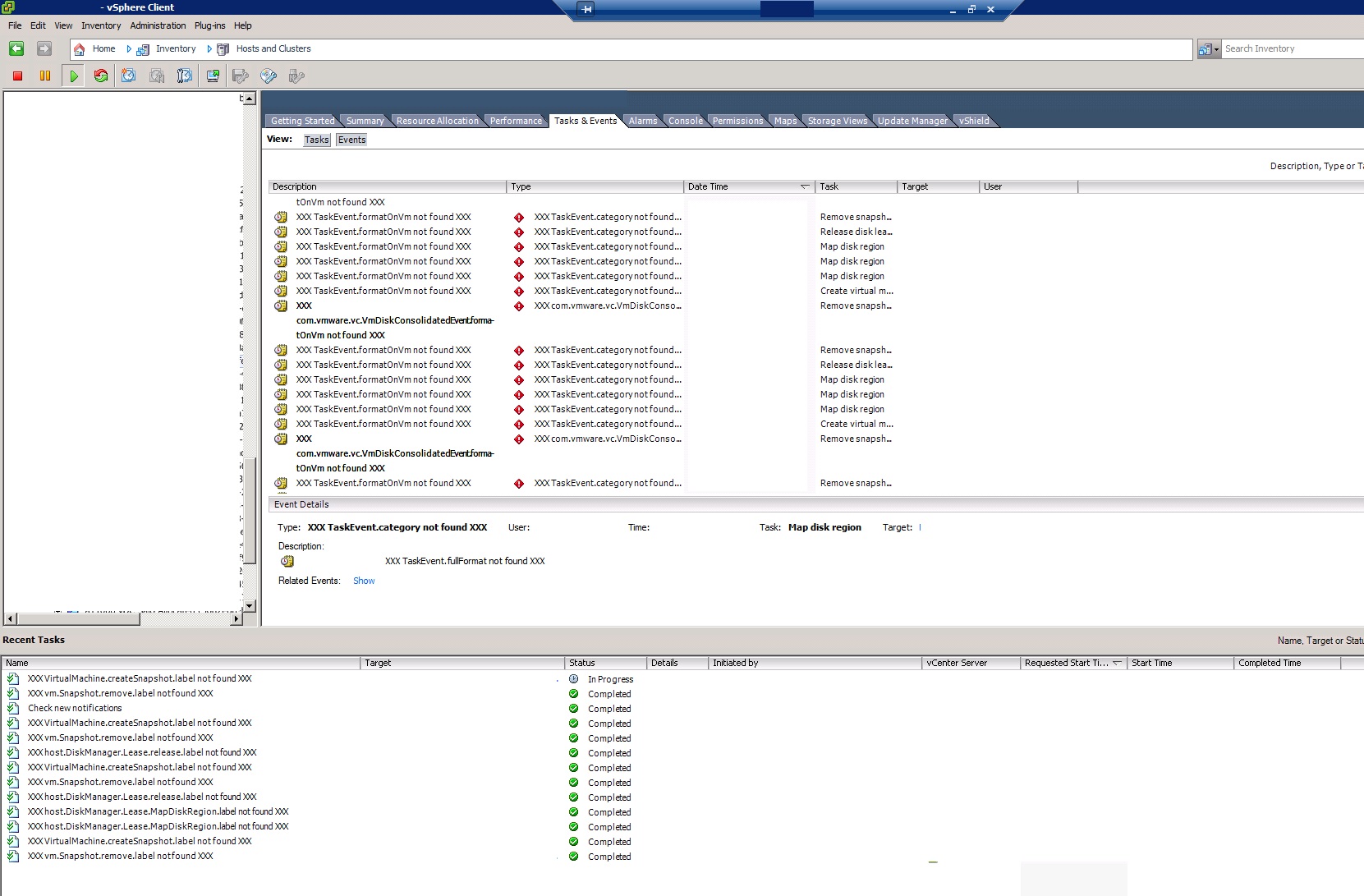Screen dimensions: 1364x896
Task: Click the Search Inventory input field
Action: pos(1293,49)
